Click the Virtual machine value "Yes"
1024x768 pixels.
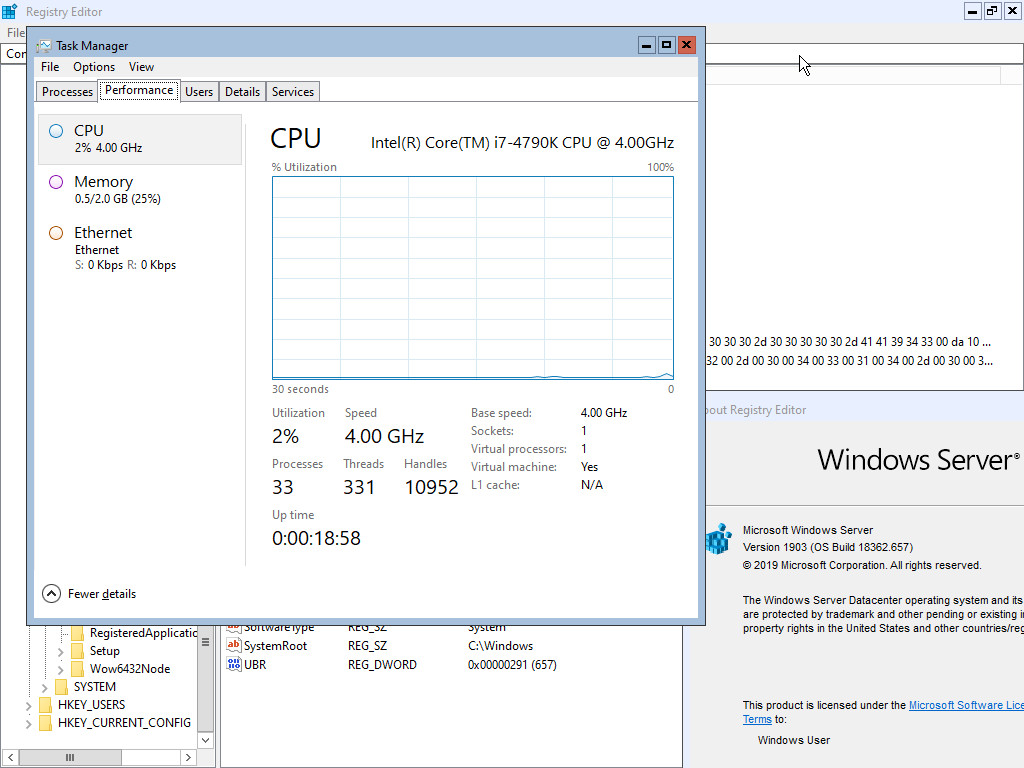pos(589,467)
